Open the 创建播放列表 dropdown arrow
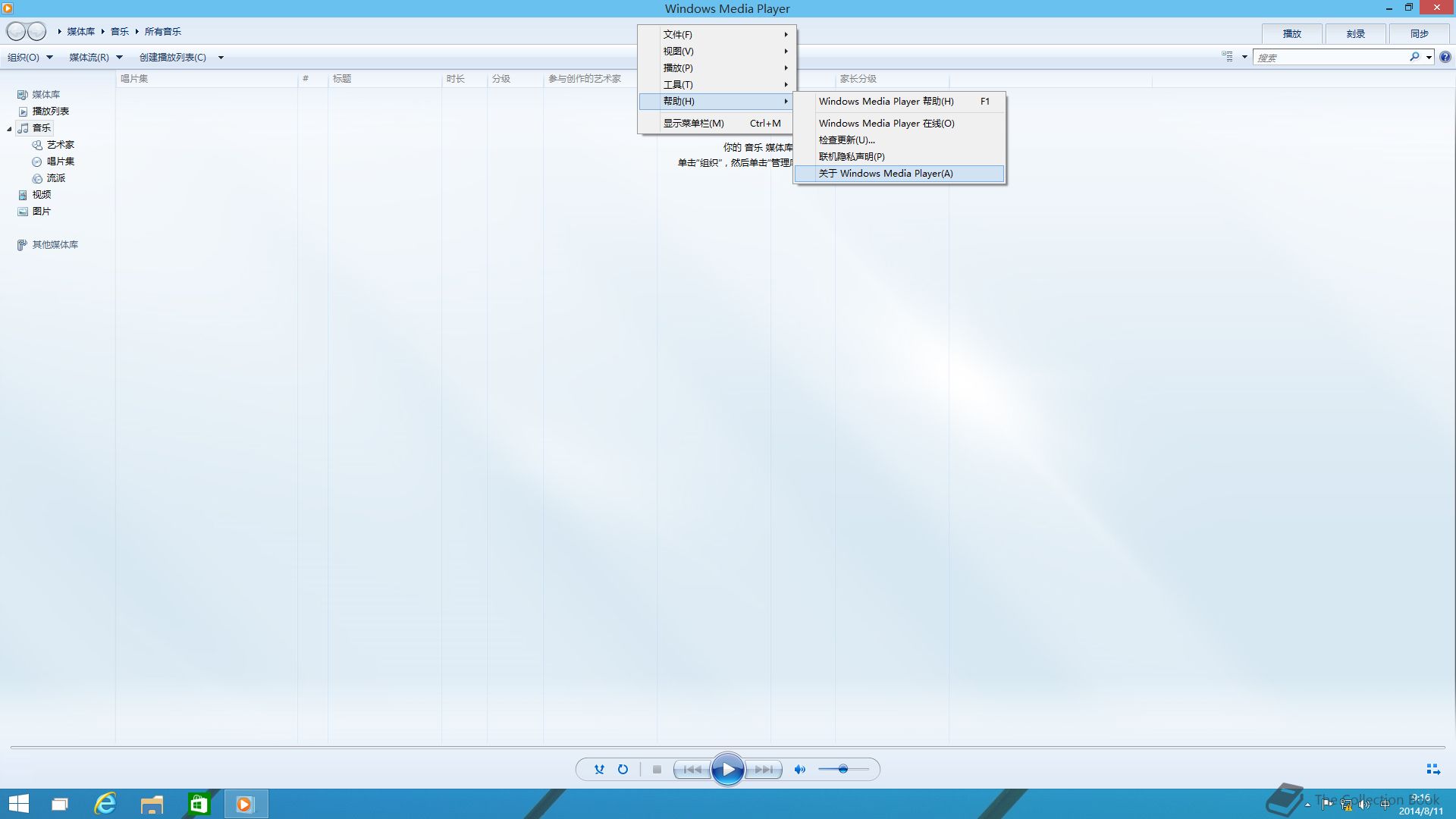Screen dimensions: 1456x819 click(x=221, y=57)
